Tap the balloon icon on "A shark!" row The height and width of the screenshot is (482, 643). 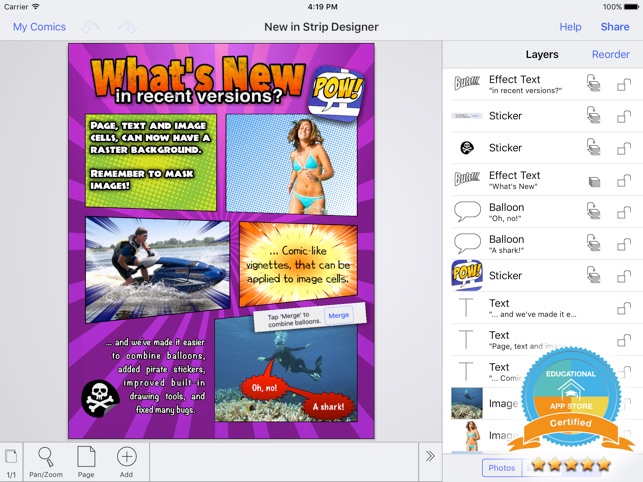coord(467,244)
